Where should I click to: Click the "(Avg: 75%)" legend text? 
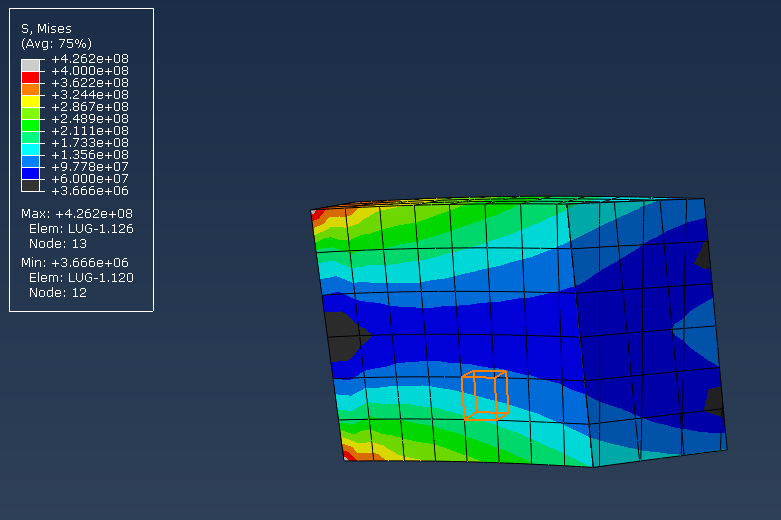coord(56,43)
